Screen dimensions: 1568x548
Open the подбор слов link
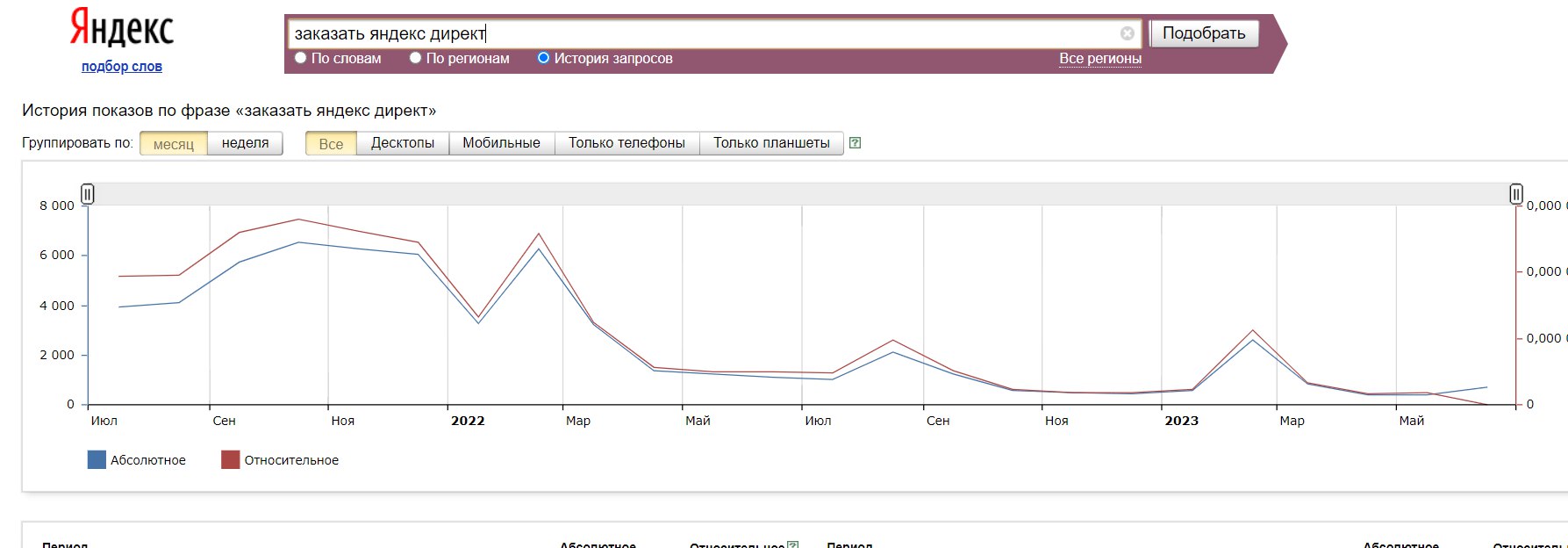[122, 67]
